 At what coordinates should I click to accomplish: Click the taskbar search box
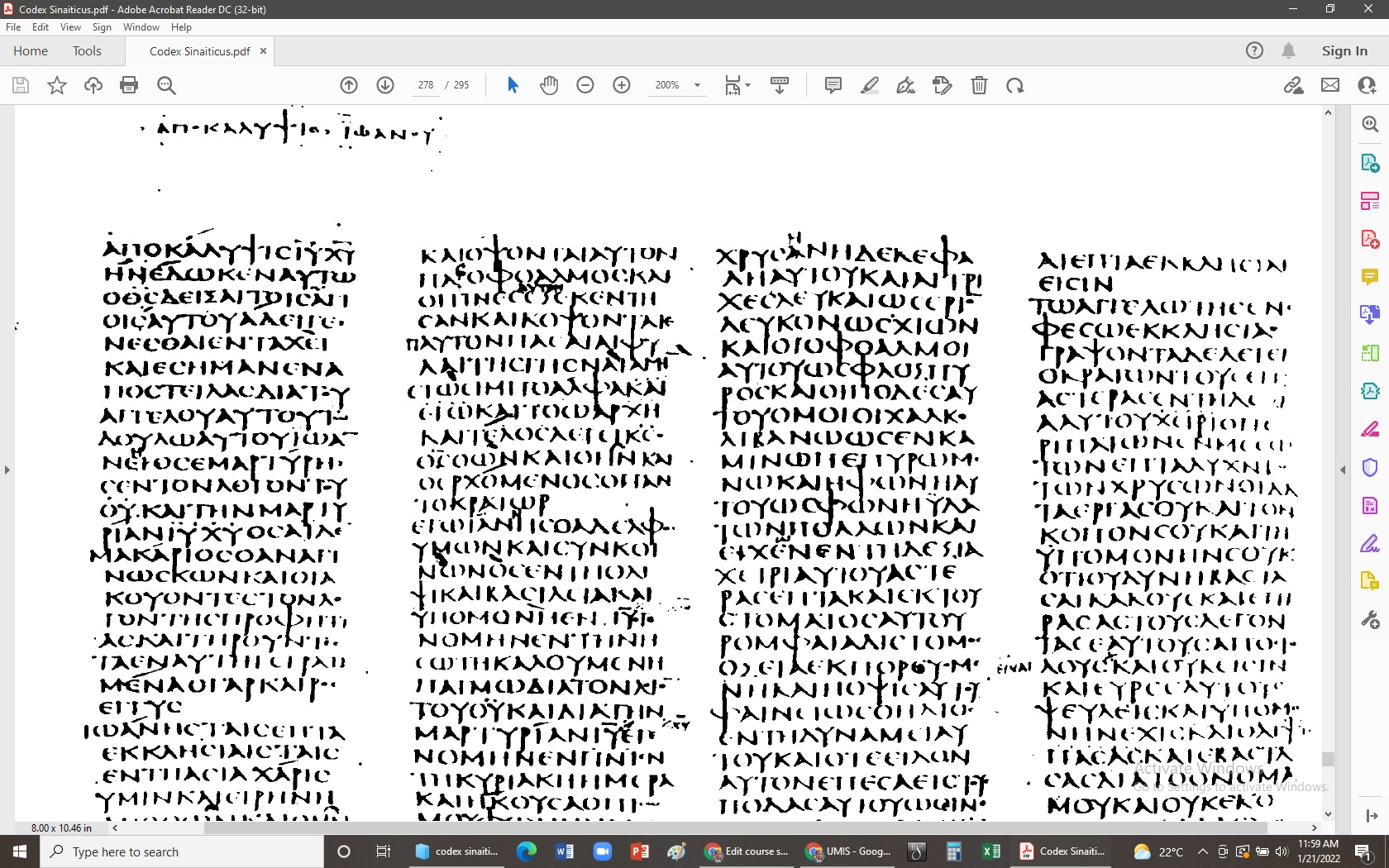click(182, 851)
